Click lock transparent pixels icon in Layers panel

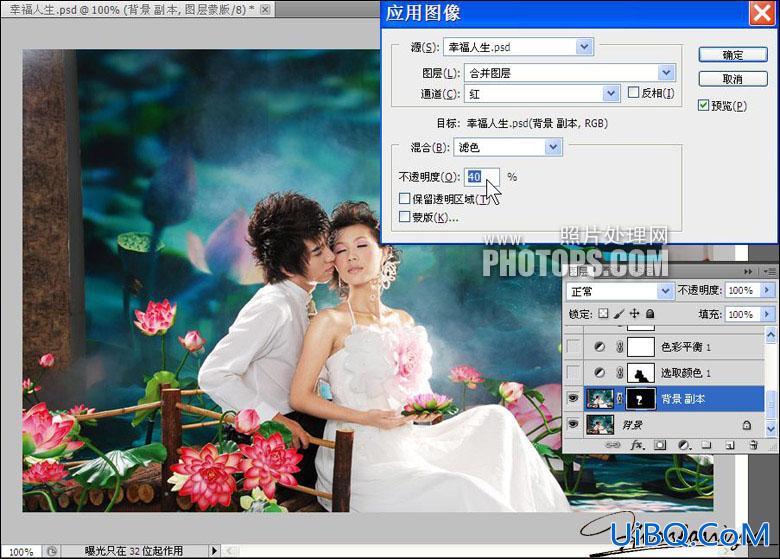pyautogui.click(x=603, y=314)
